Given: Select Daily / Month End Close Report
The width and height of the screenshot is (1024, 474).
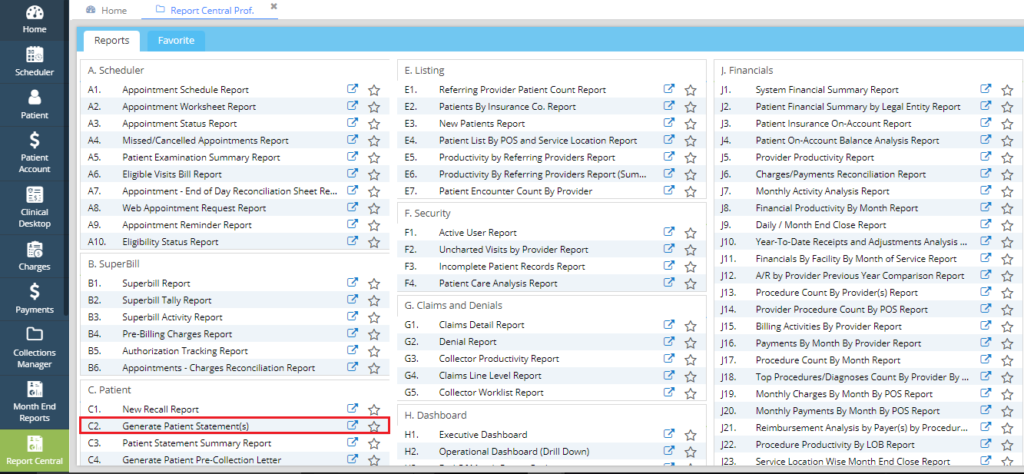Looking at the screenshot, I should pyautogui.click(x=823, y=225).
